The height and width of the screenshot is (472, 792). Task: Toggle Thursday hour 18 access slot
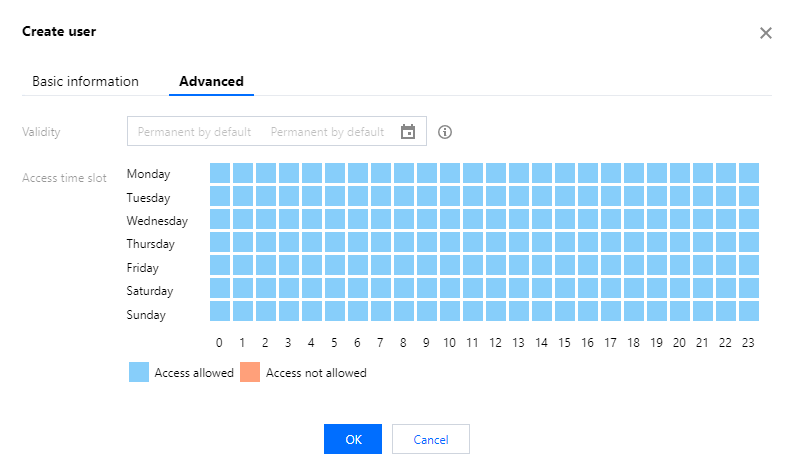click(x=633, y=242)
